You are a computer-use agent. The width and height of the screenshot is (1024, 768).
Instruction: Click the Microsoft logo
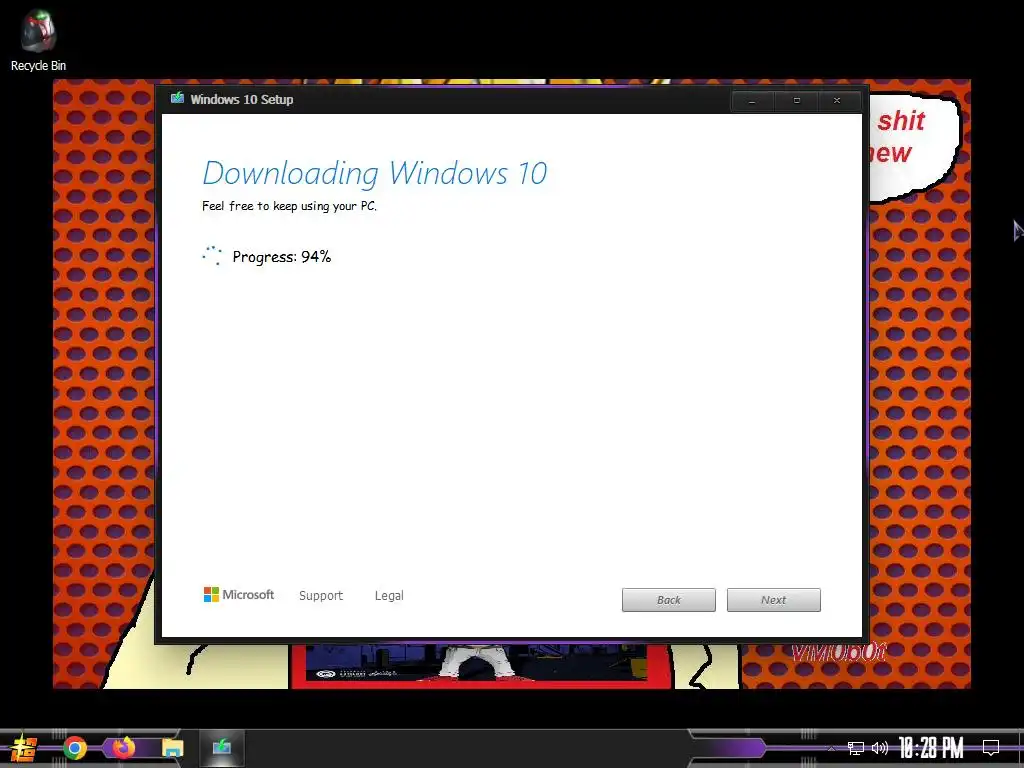239,594
